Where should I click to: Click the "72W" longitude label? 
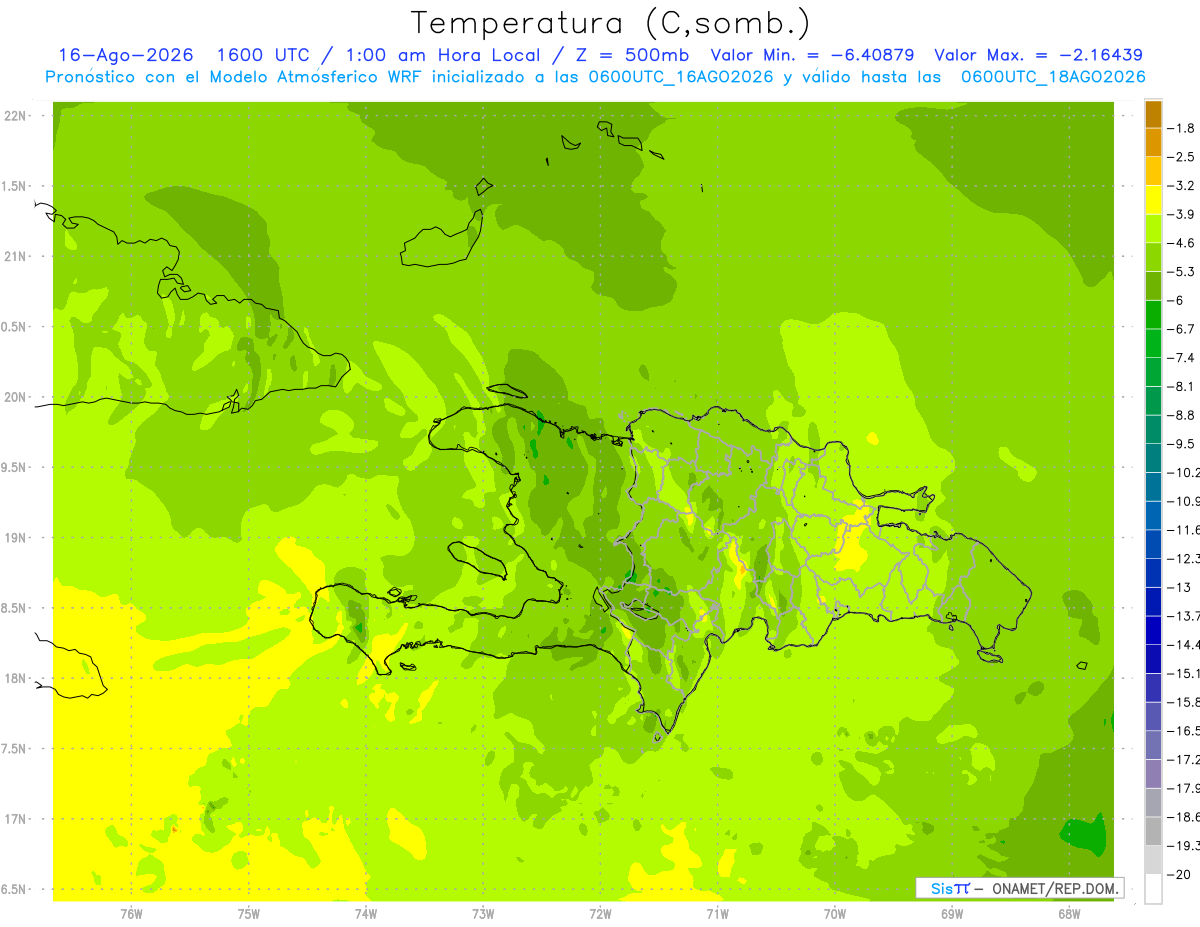tap(600, 915)
